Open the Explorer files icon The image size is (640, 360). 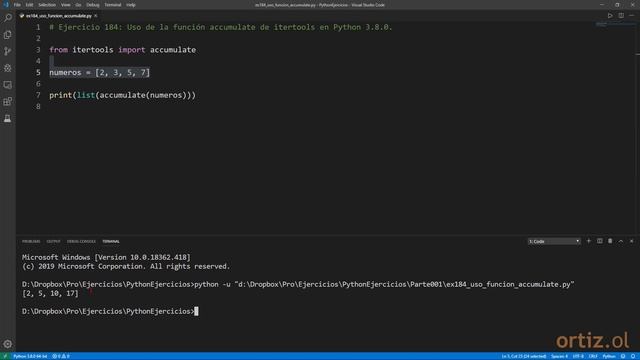coord(8,35)
